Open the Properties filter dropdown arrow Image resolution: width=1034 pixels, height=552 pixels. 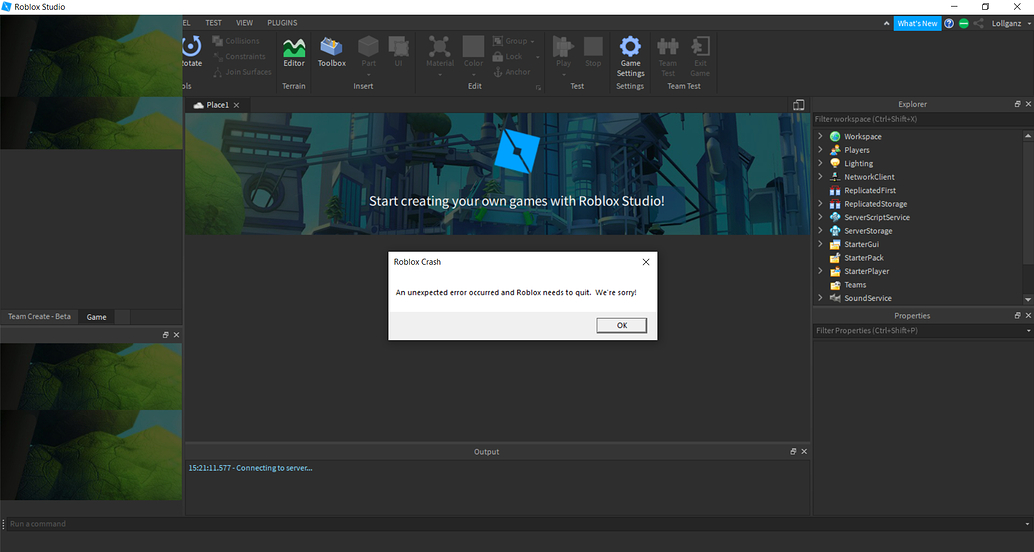[1029, 330]
